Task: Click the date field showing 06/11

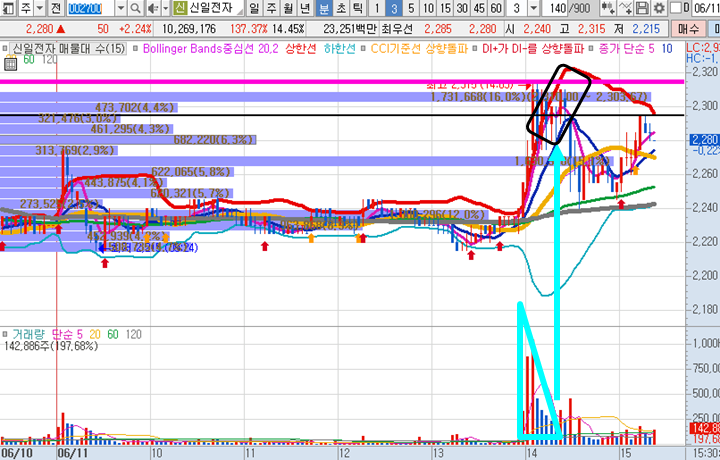Action: tap(706, 8)
